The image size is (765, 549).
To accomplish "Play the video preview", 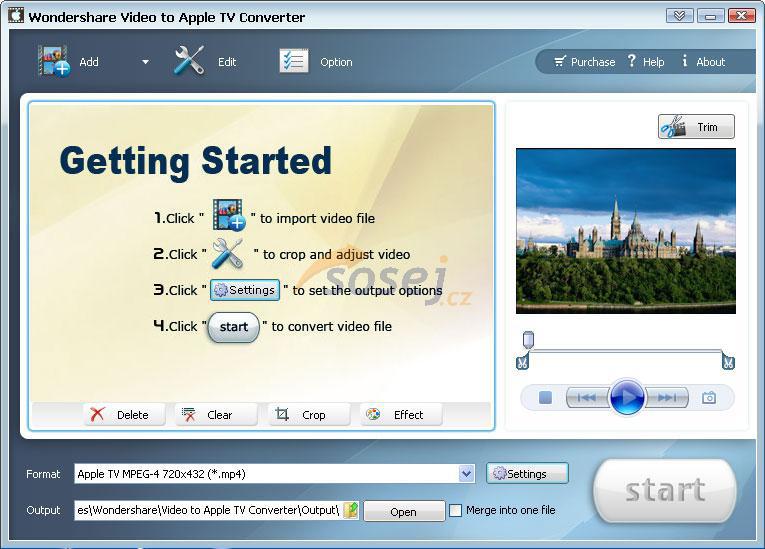I will 627,397.
